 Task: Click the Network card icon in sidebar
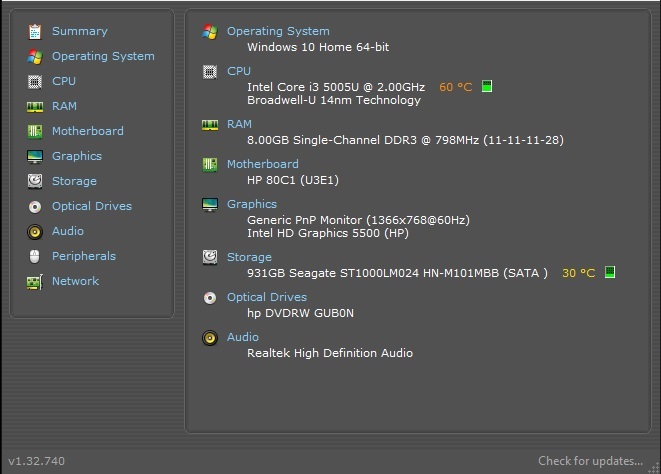point(35,282)
